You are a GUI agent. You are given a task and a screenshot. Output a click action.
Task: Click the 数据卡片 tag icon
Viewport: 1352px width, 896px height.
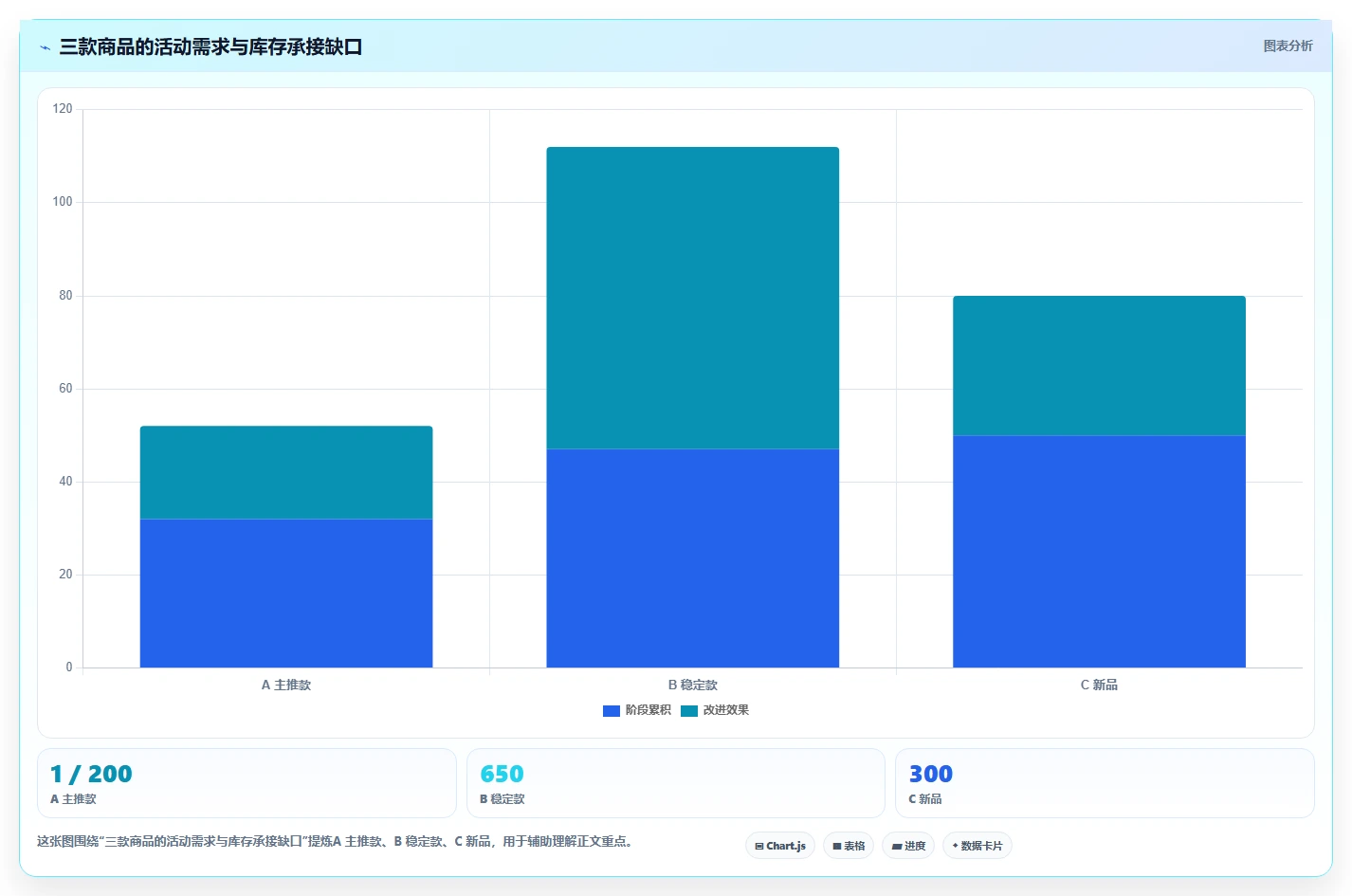[x=956, y=846]
